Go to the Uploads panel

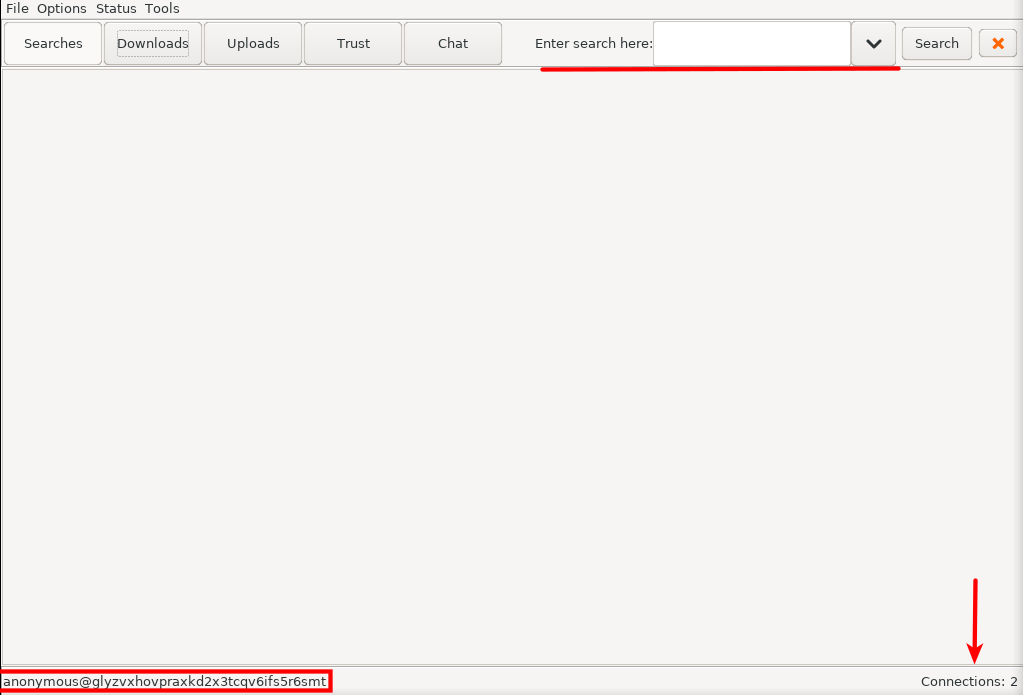pos(253,43)
